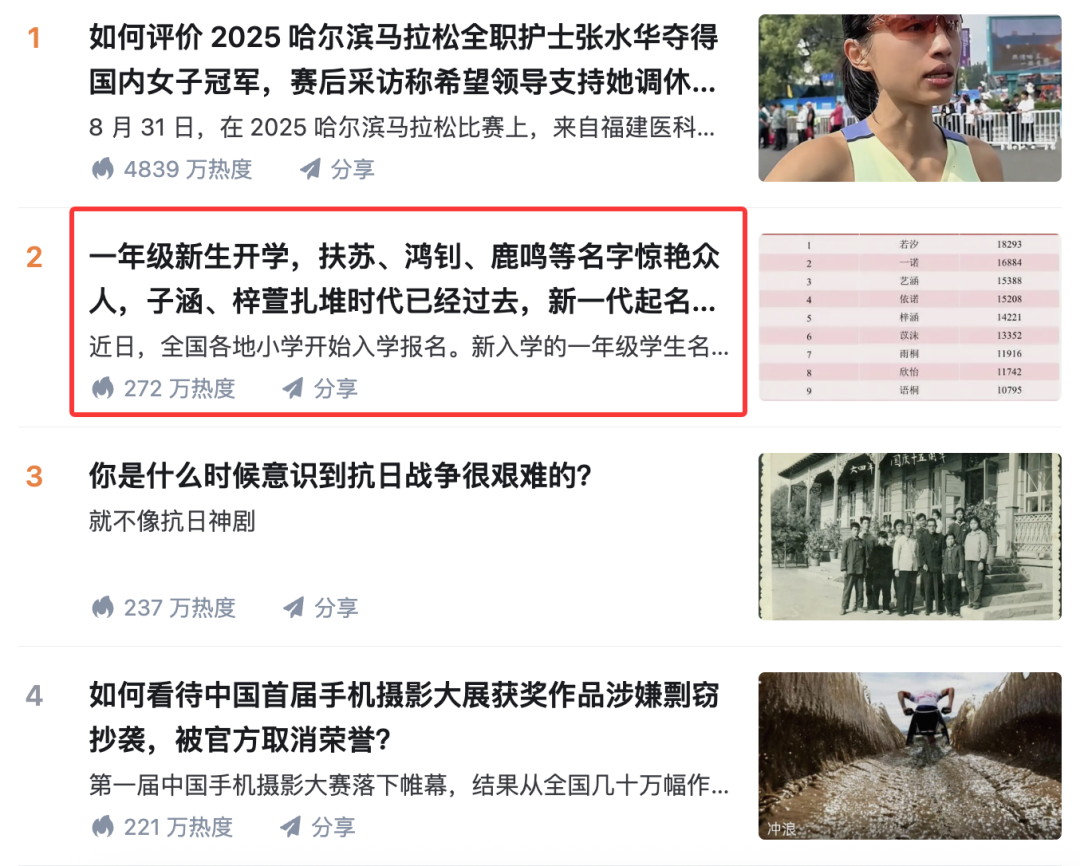Click flame icon beside 272 万热度
Image resolution: width=1080 pixels, height=866 pixels.
click(x=103, y=389)
